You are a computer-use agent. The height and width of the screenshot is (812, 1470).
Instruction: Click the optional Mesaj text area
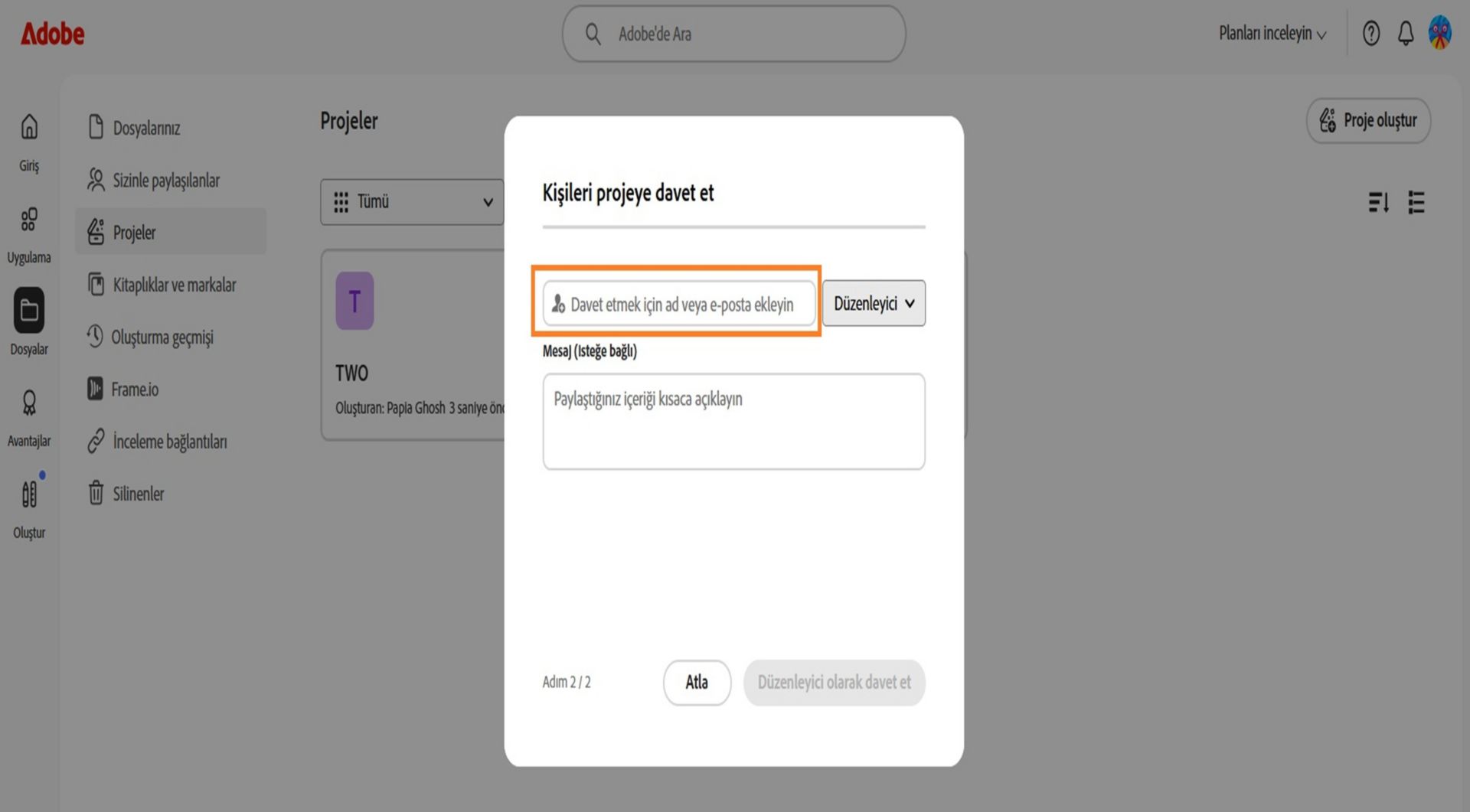pos(733,422)
